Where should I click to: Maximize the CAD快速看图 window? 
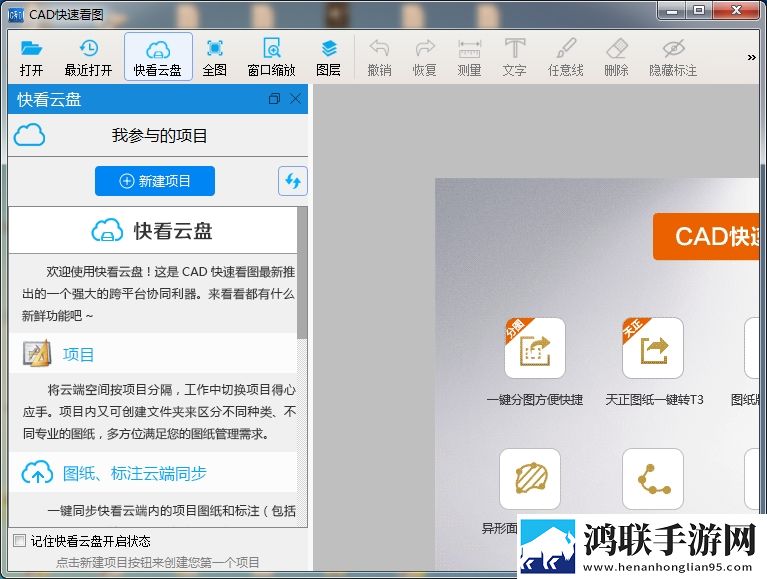tap(699, 11)
